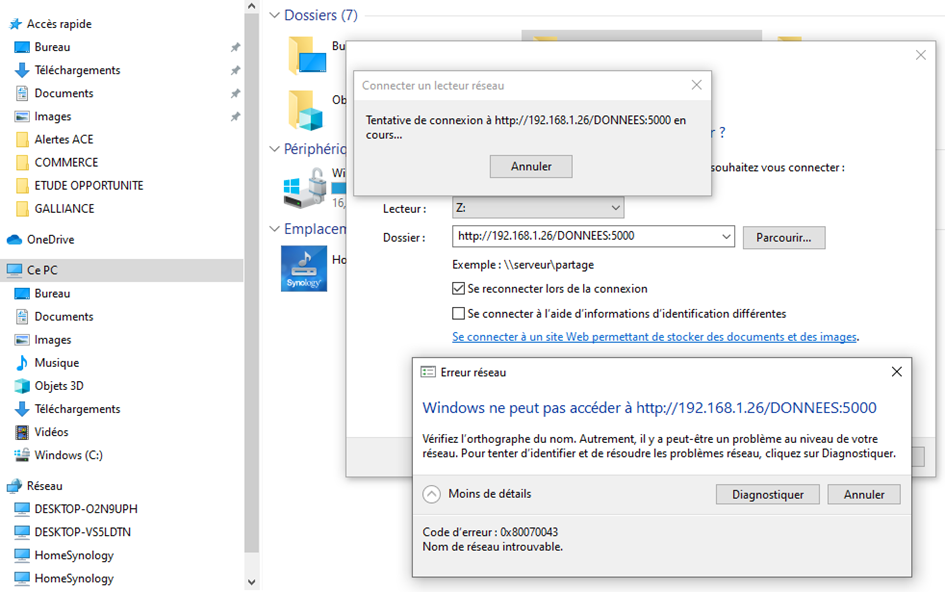Select the Réseau network icon
Screen dimensions: 945x592
click(x=14, y=486)
